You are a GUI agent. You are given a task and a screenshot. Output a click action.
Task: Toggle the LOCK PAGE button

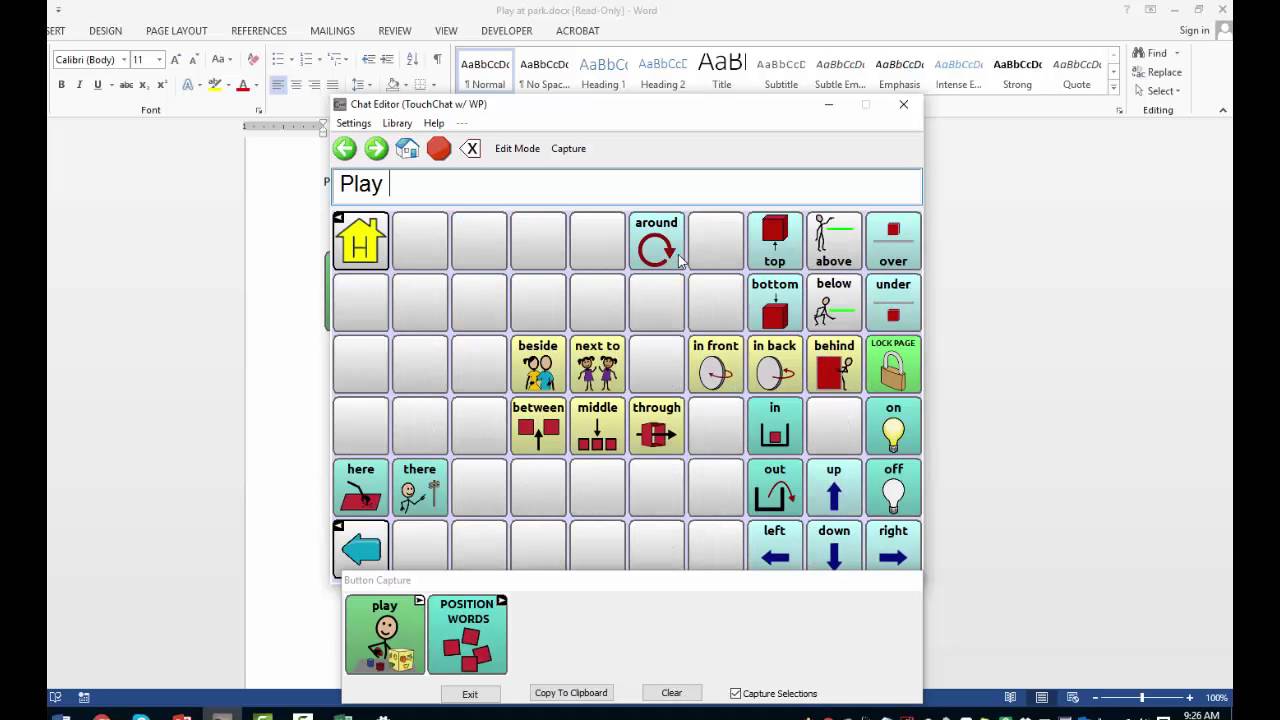[893, 365]
